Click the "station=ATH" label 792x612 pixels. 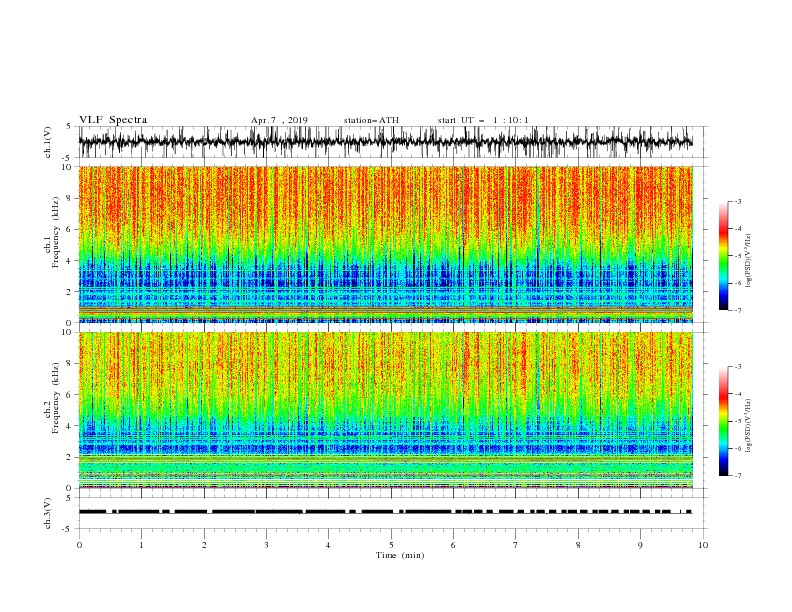[x=371, y=120]
